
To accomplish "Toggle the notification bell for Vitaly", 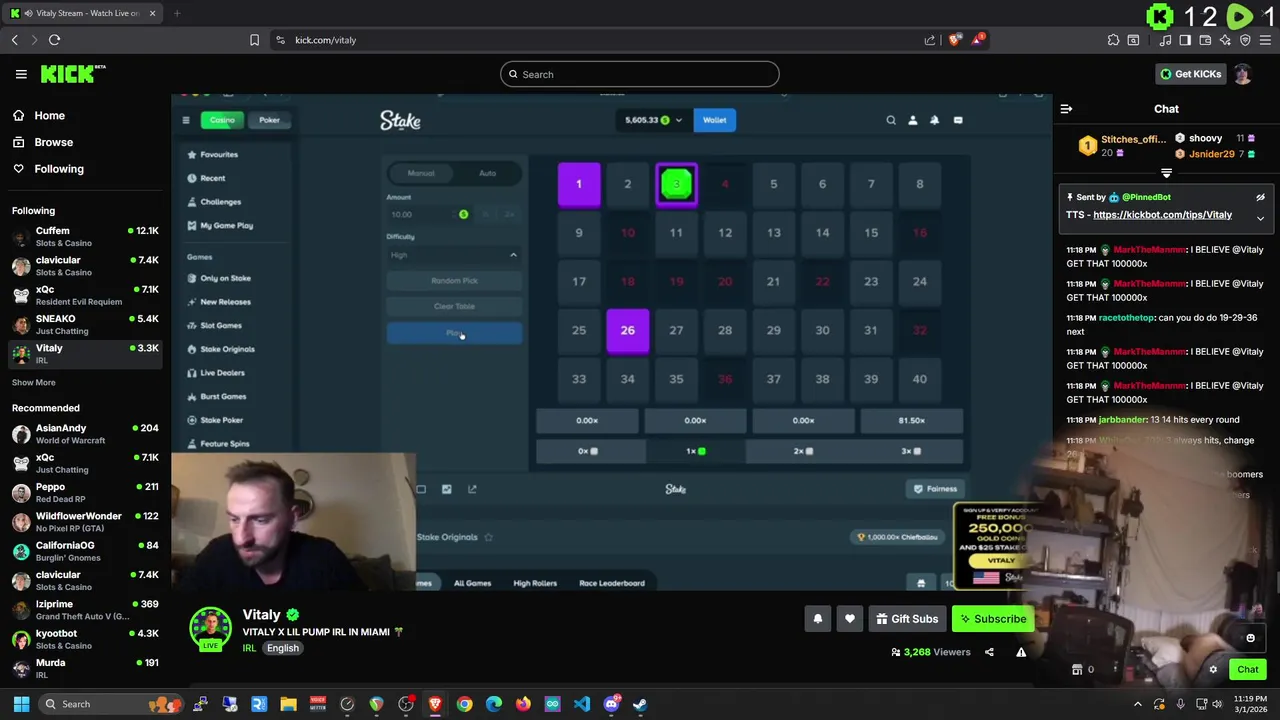I will pyautogui.click(x=818, y=619).
